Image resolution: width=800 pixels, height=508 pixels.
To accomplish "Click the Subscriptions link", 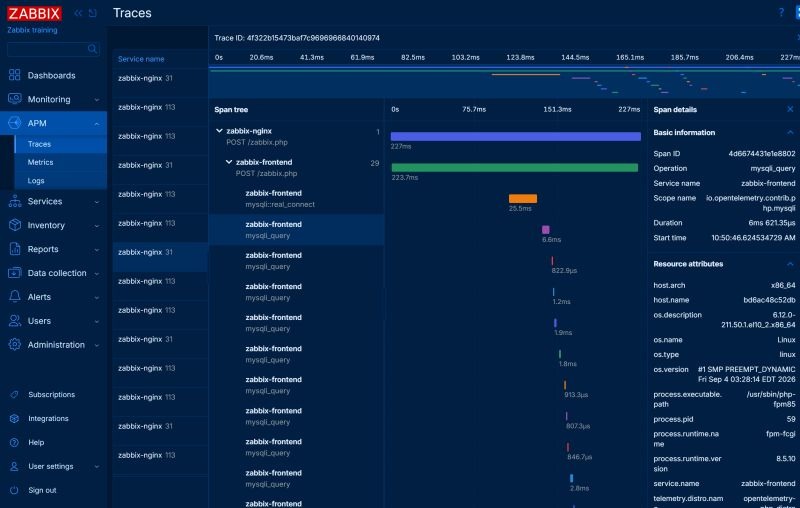I will tap(52, 394).
